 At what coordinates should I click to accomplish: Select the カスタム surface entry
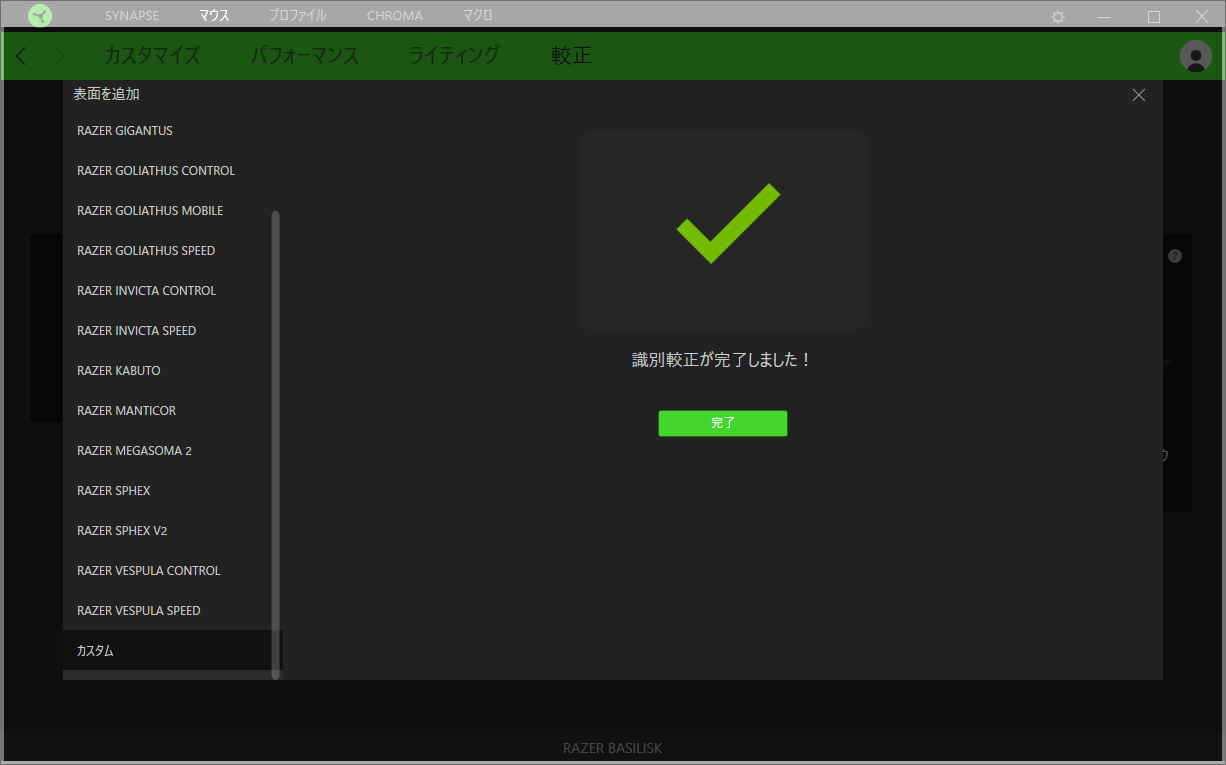point(172,651)
